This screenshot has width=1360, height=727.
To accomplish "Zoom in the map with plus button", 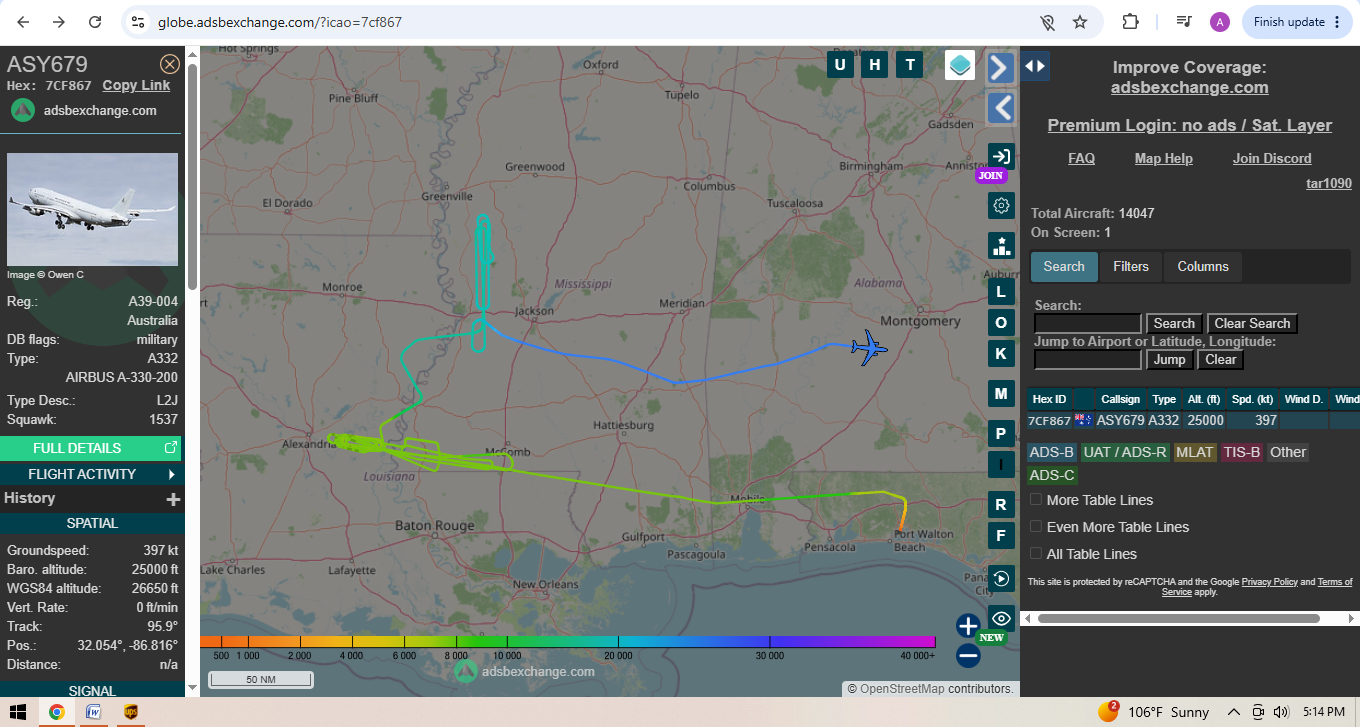I will [x=967, y=626].
